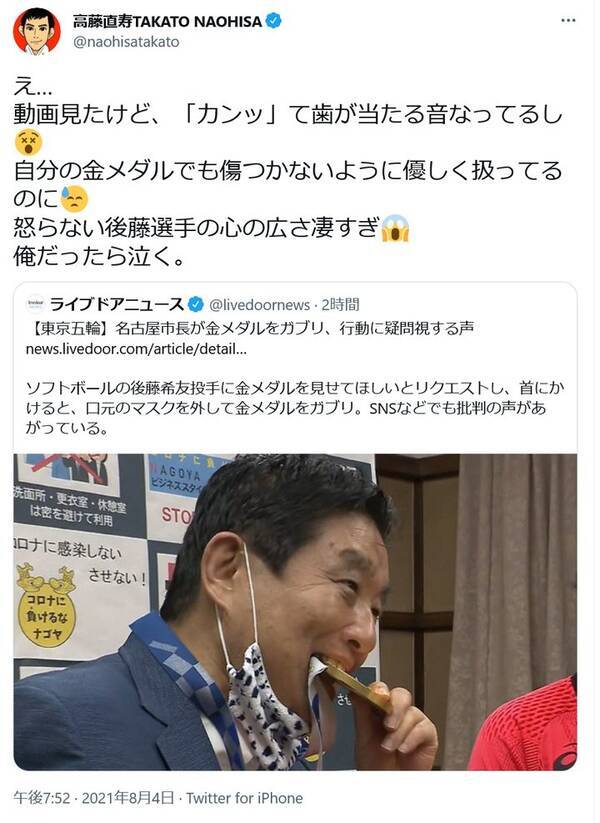Click the 午後7:52 · 2021年8月4日 timestamp
Screen dimensions: 600x823
click(x=94, y=798)
